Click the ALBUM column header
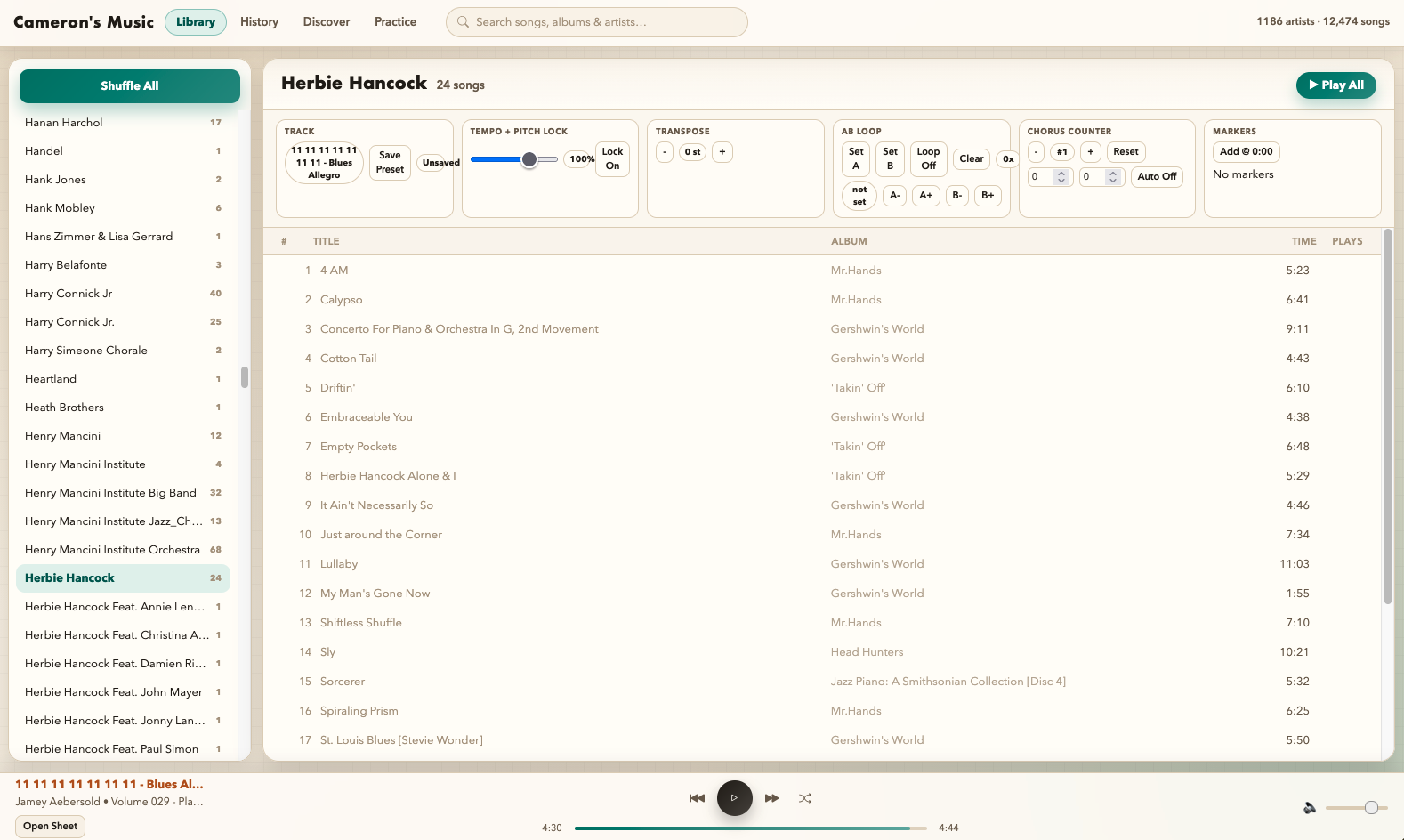The height and width of the screenshot is (840, 1404). tap(849, 241)
